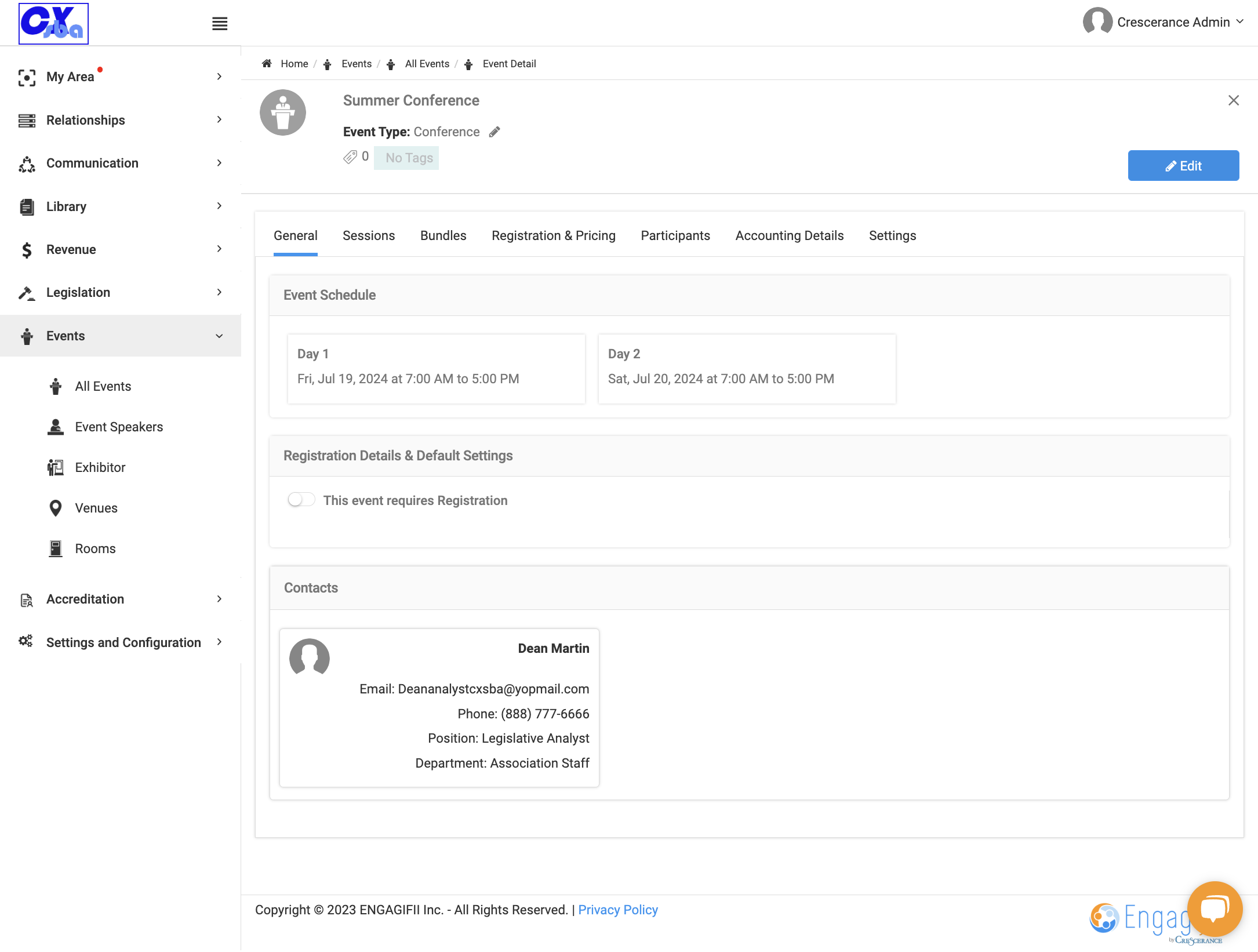Click the Revenue dollar icon
The width and height of the screenshot is (1258, 952).
(x=27, y=250)
